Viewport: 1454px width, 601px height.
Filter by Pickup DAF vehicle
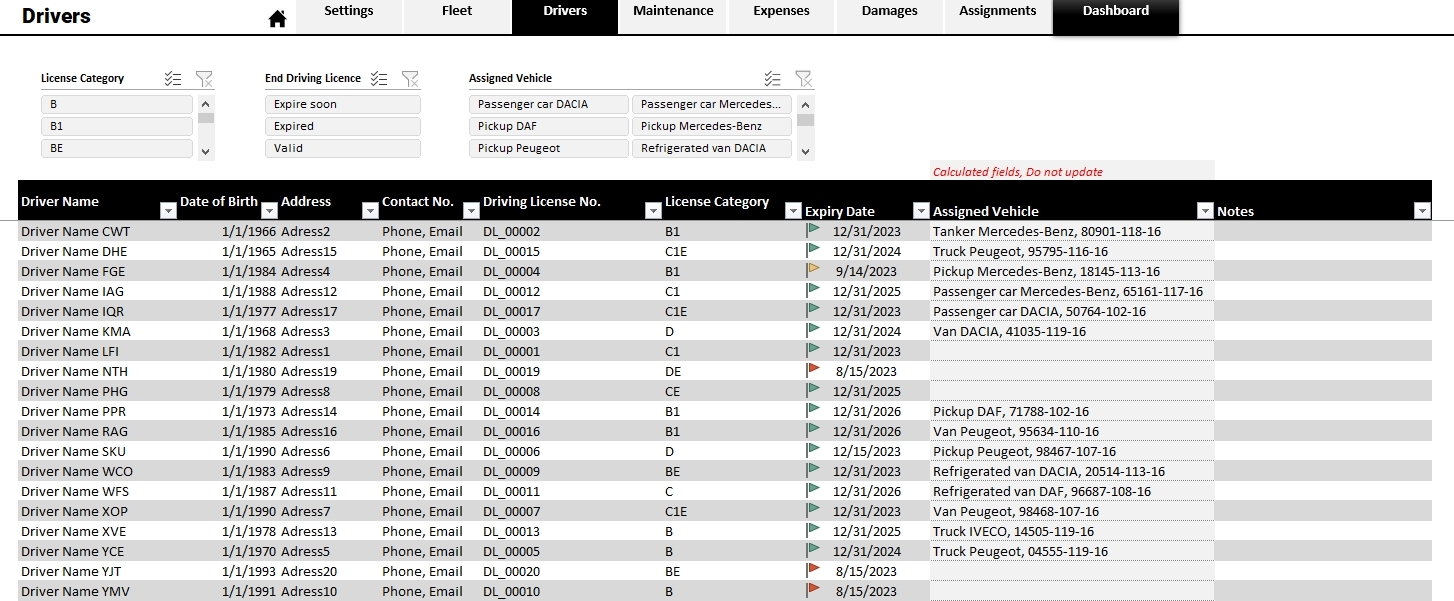click(549, 126)
